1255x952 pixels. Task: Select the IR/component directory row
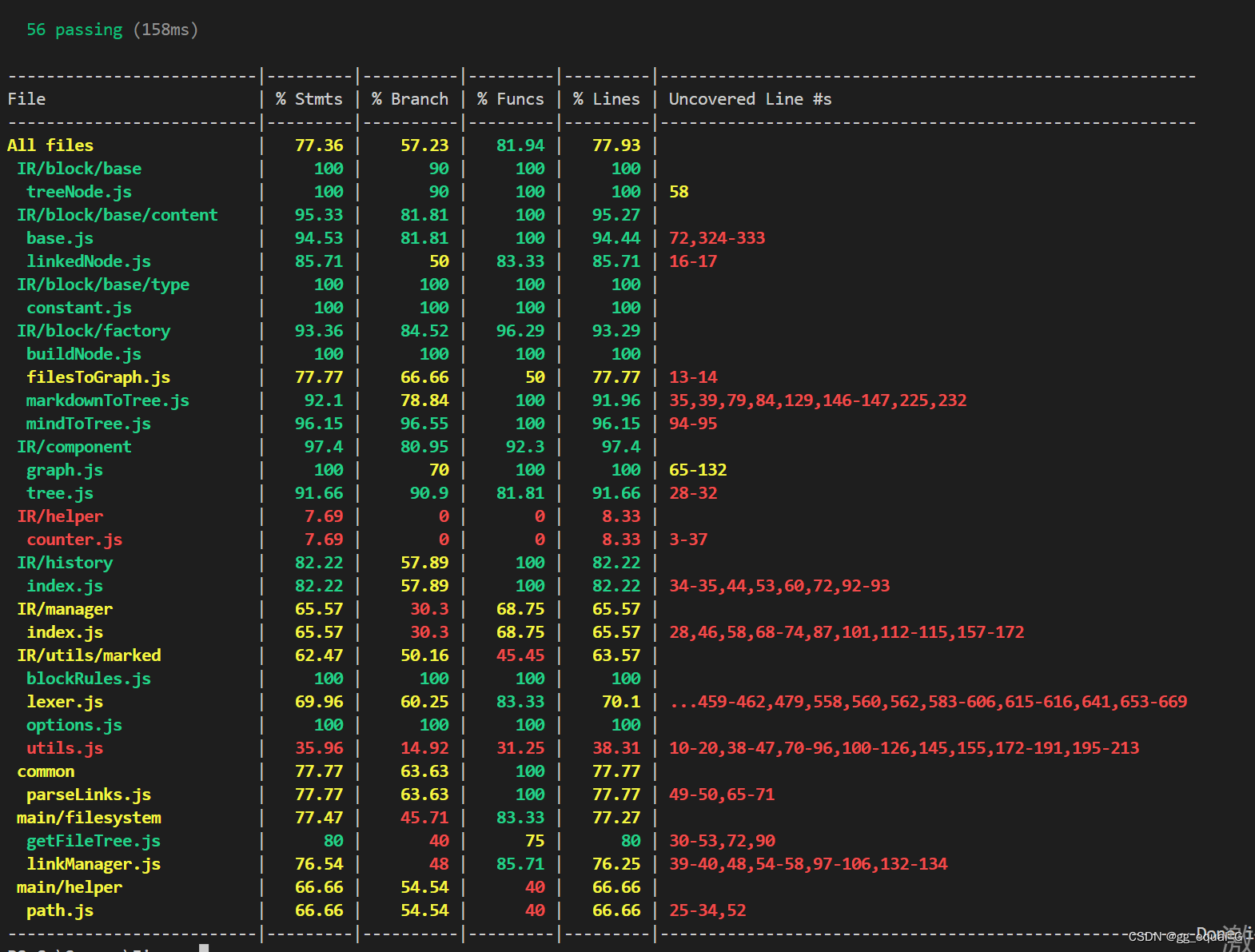pos(74,447)
